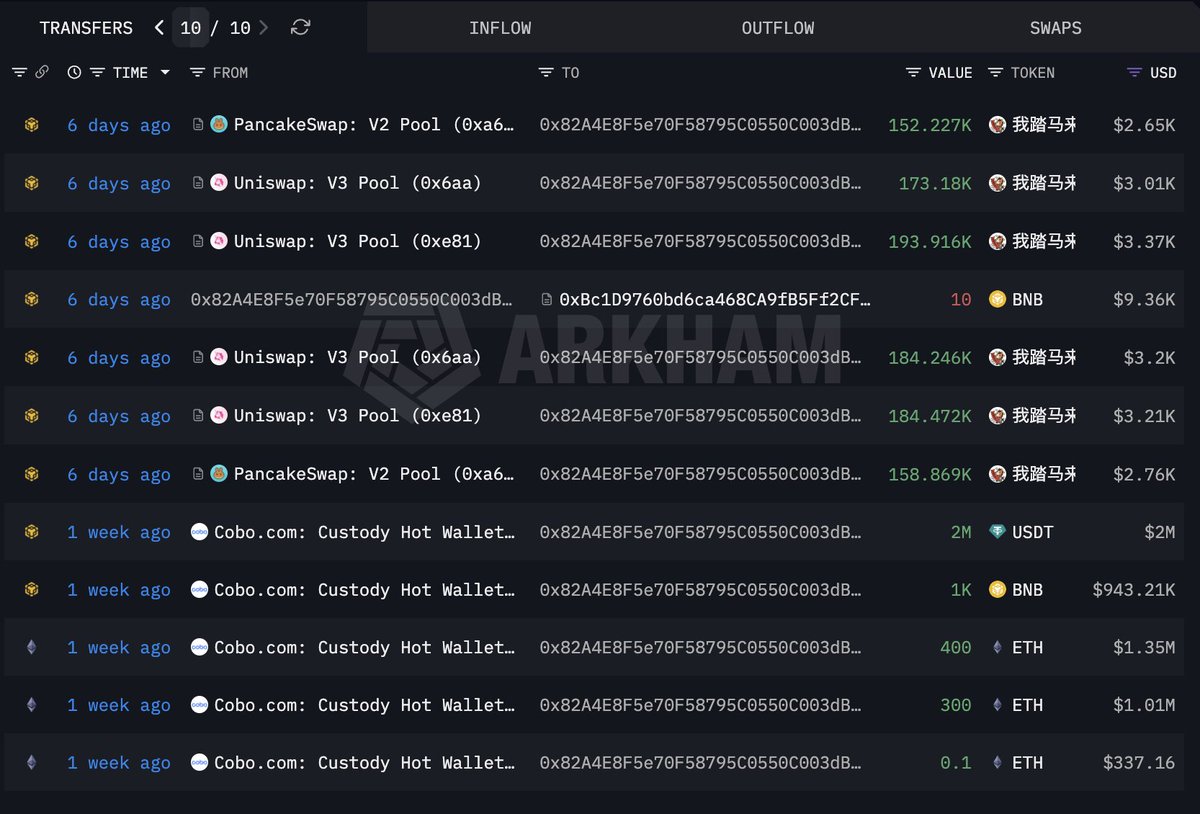Open PancakeSwap V2 Pool link in 152.227K row
This screenshot has height=814, width=1200.
[x=374, y=125]
